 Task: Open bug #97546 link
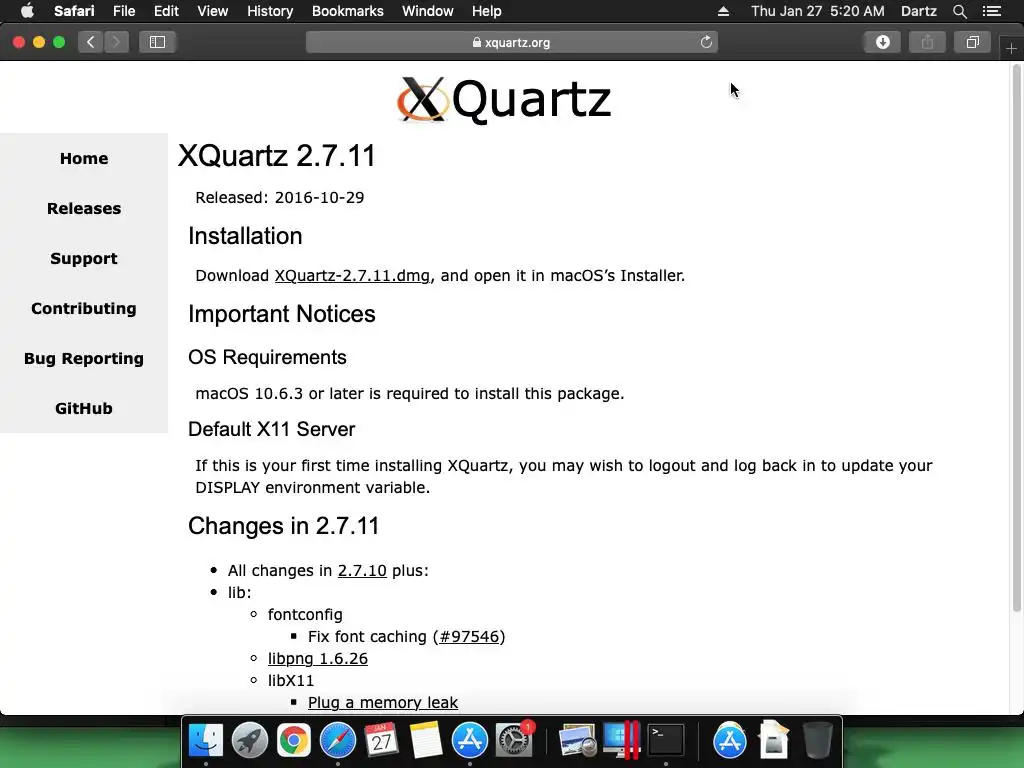coord(469,636)
